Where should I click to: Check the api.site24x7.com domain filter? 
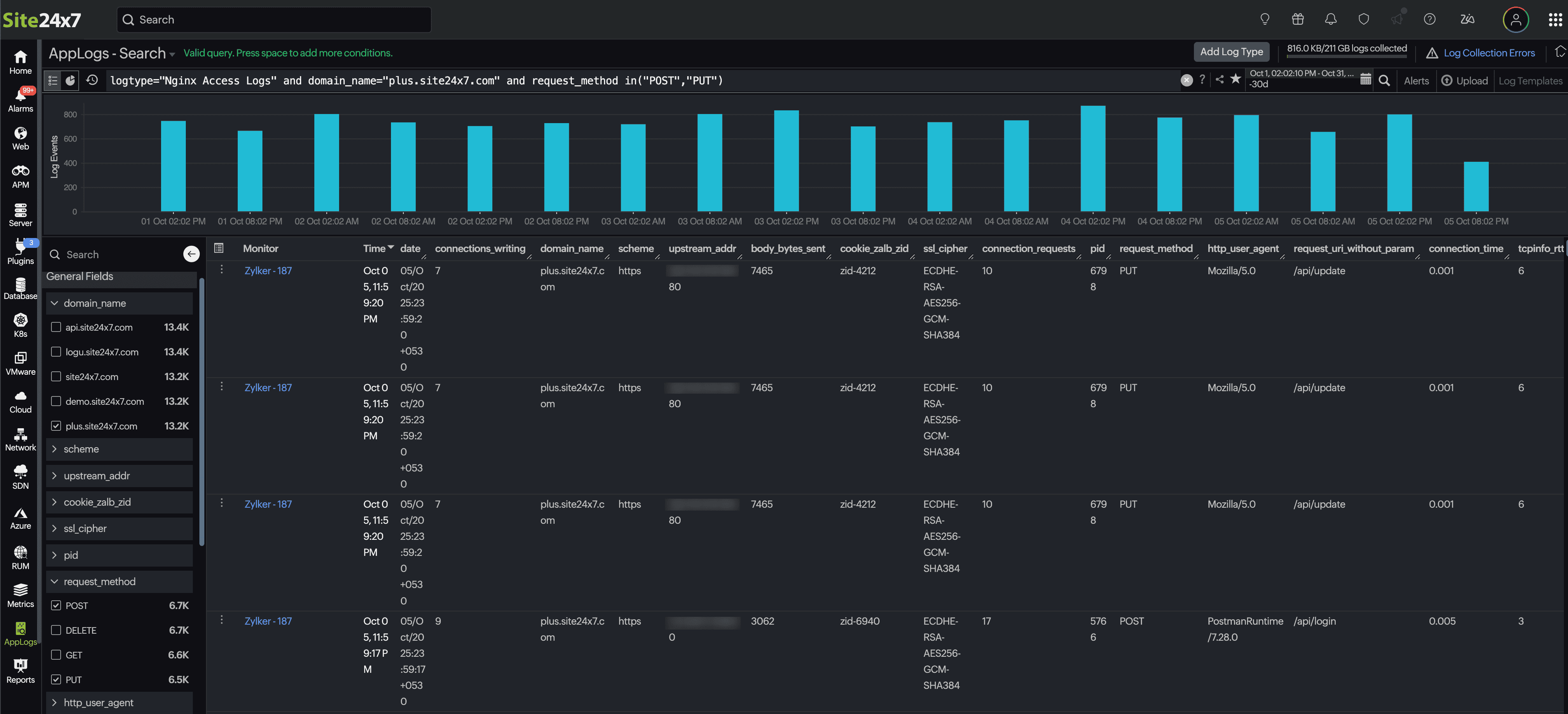(56, 327)
